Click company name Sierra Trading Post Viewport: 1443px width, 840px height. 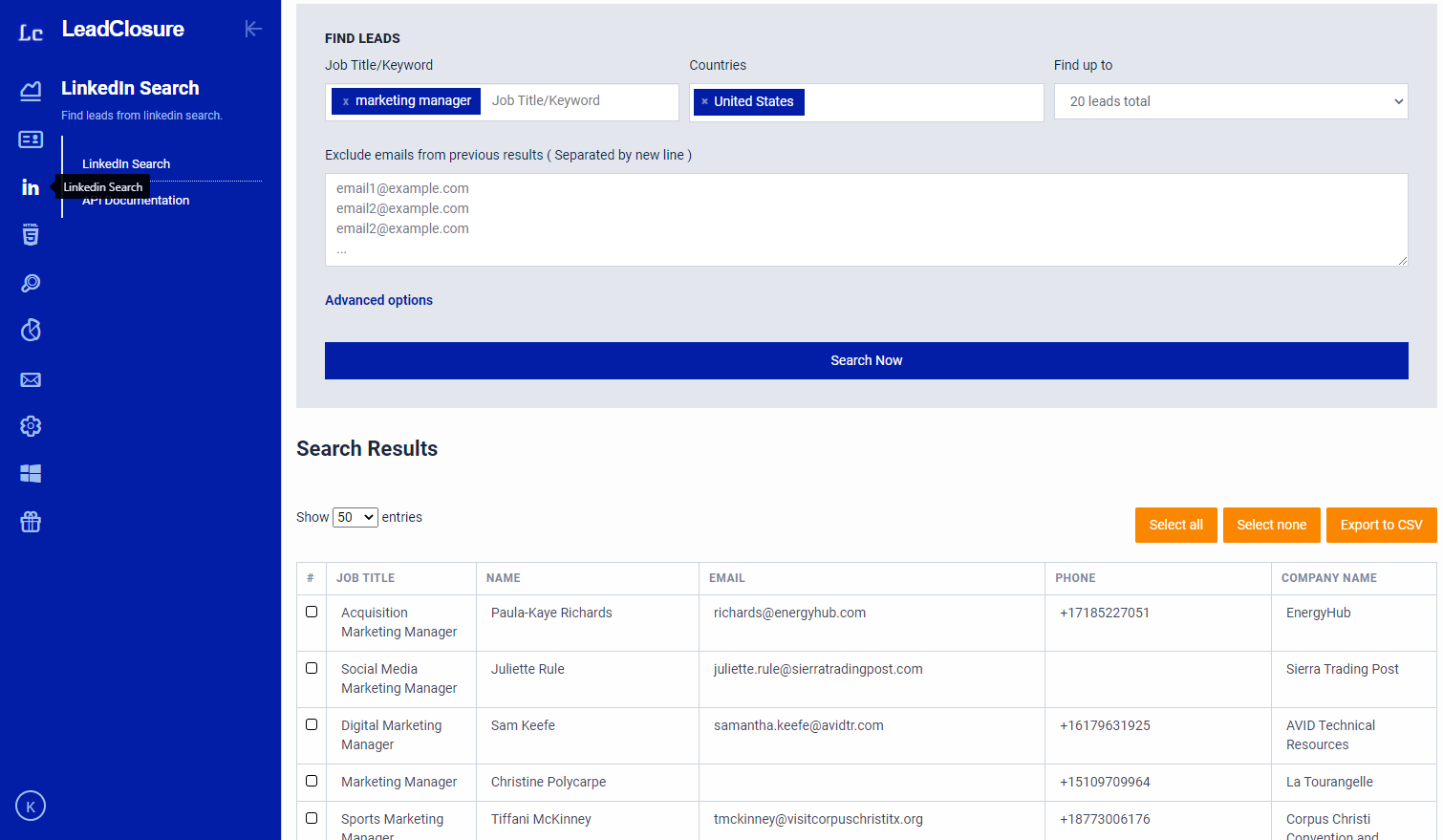coord(1343,669)
